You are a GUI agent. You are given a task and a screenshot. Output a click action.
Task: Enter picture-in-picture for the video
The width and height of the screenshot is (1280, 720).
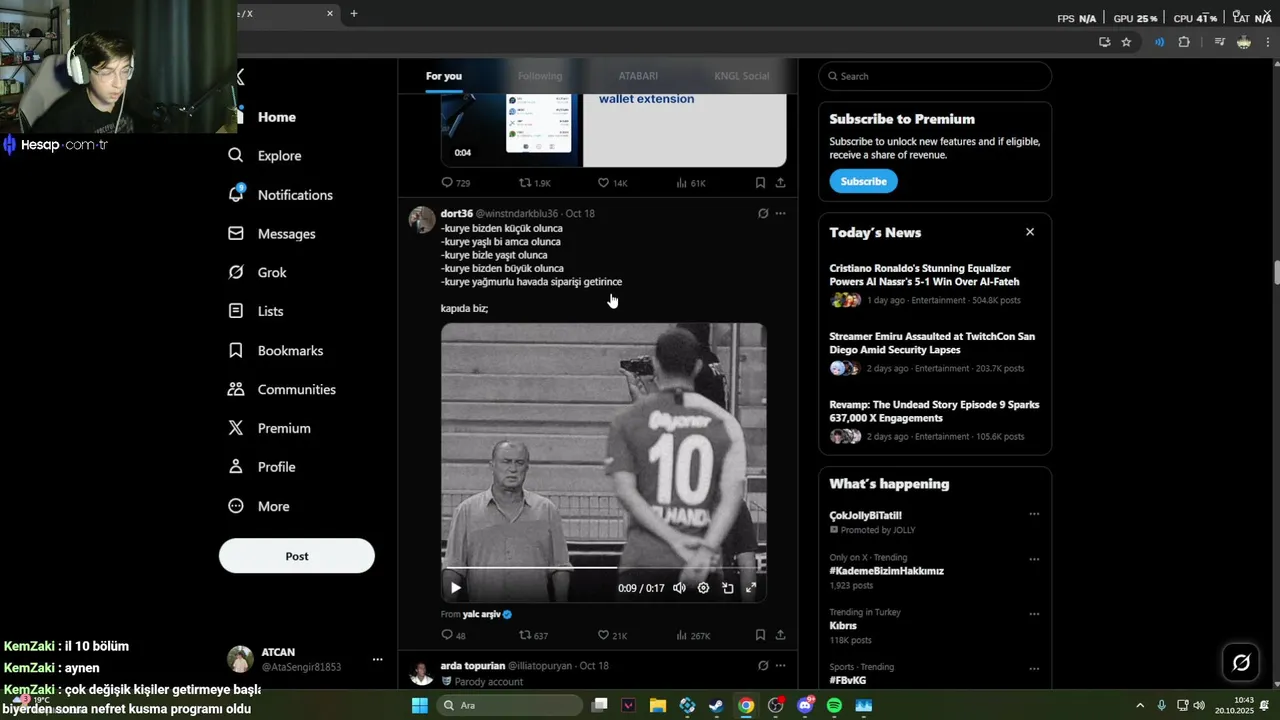(727, 588)
